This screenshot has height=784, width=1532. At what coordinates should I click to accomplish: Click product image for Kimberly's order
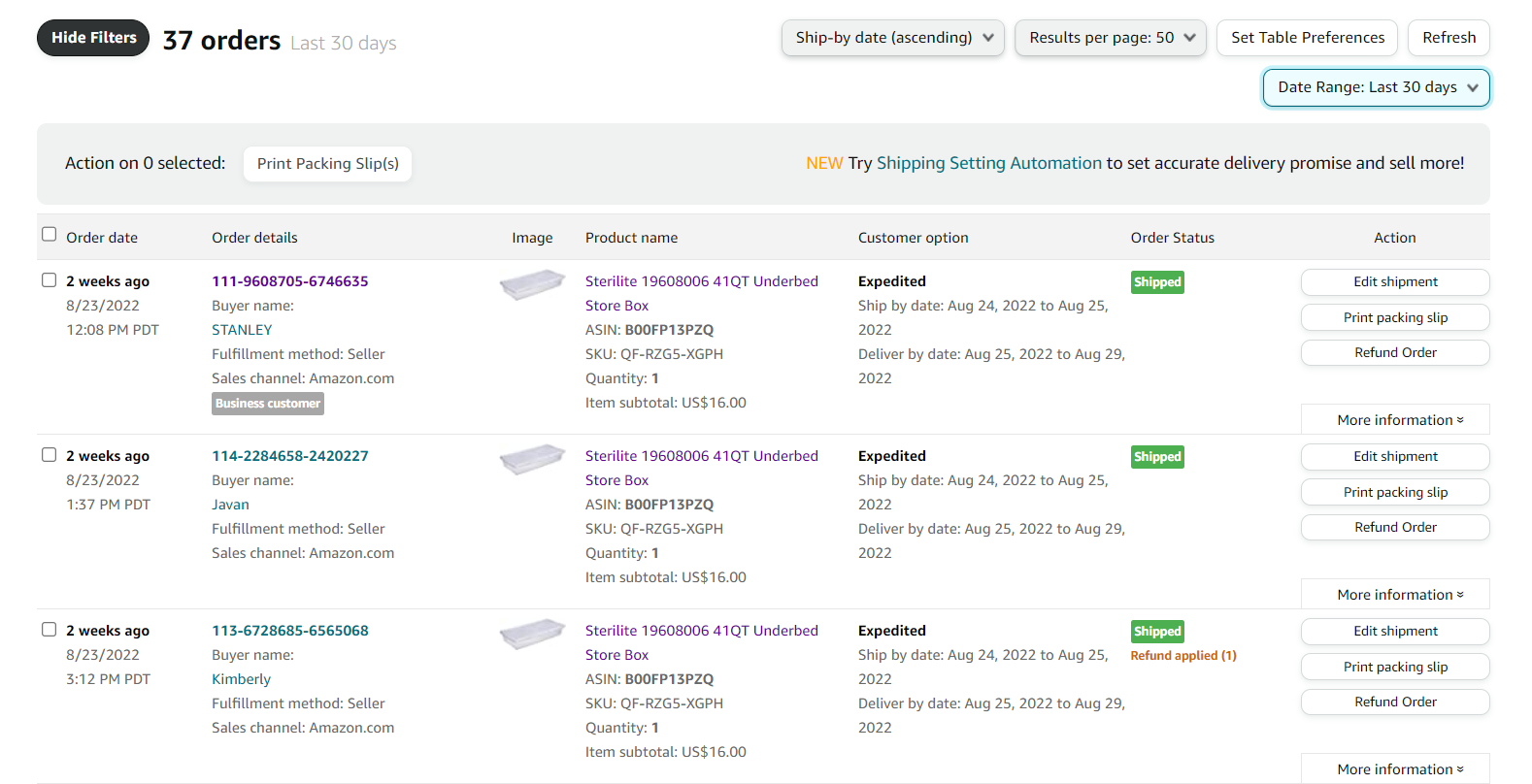(x=531, y=634)
